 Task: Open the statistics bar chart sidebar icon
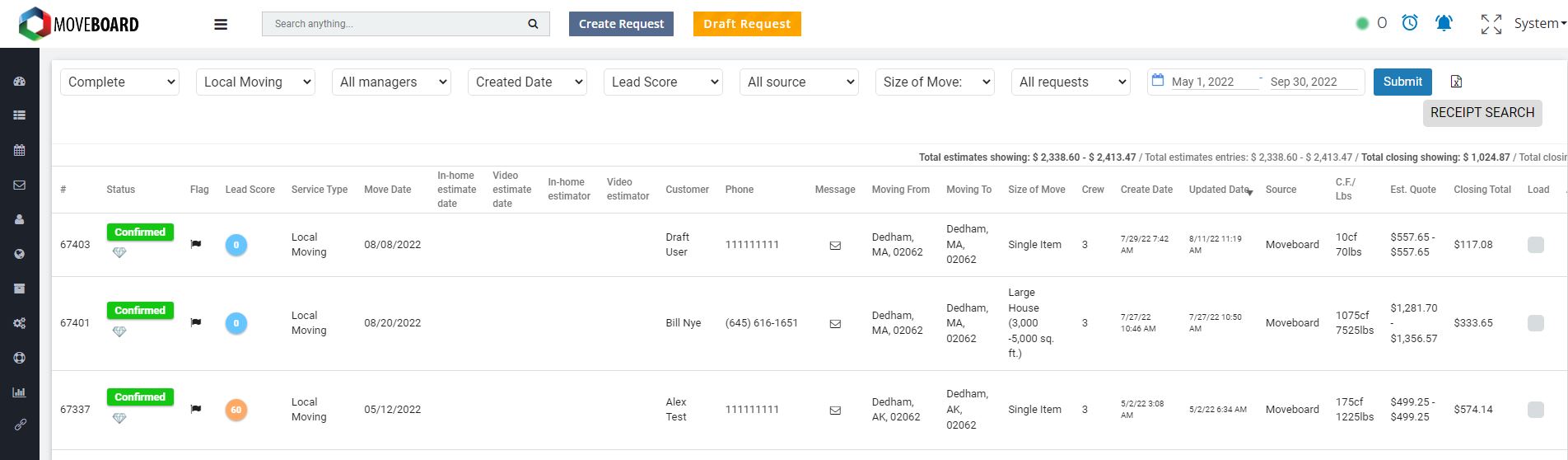pyautogui.click(x=20, y=392)
